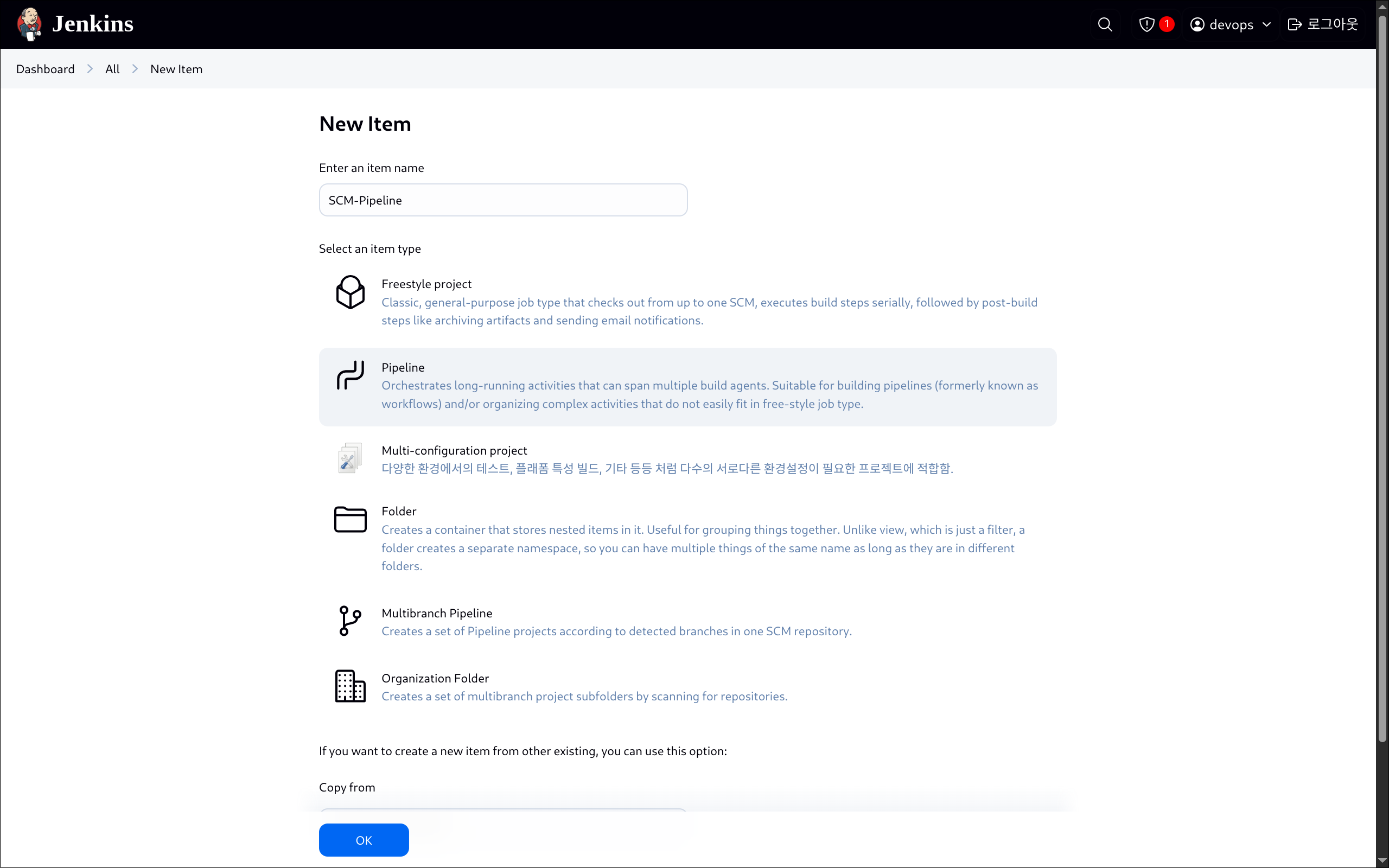The height and width of the screenshot is (868, 1389).
Task: Choose Freestyle project item type
Action: (x=426, y=284)
